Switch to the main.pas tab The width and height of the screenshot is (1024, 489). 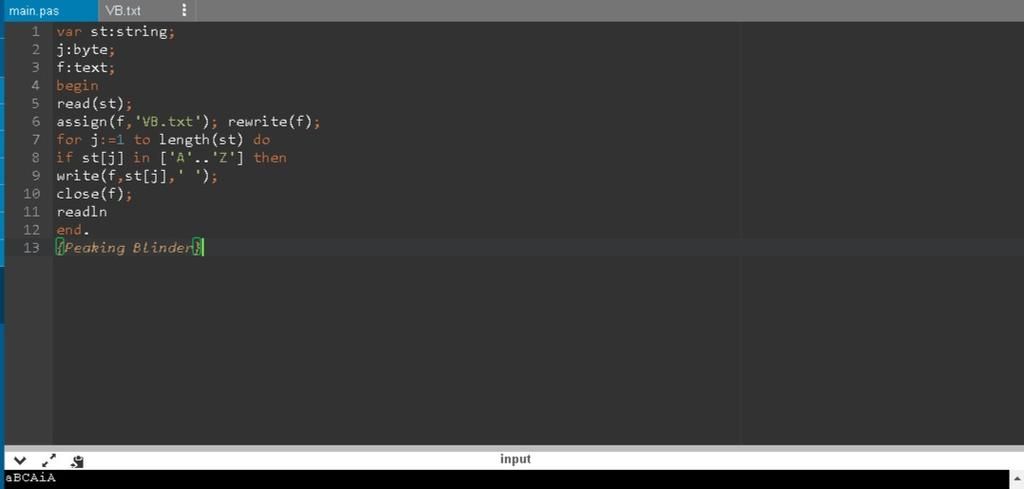click(x=34, y=10)
